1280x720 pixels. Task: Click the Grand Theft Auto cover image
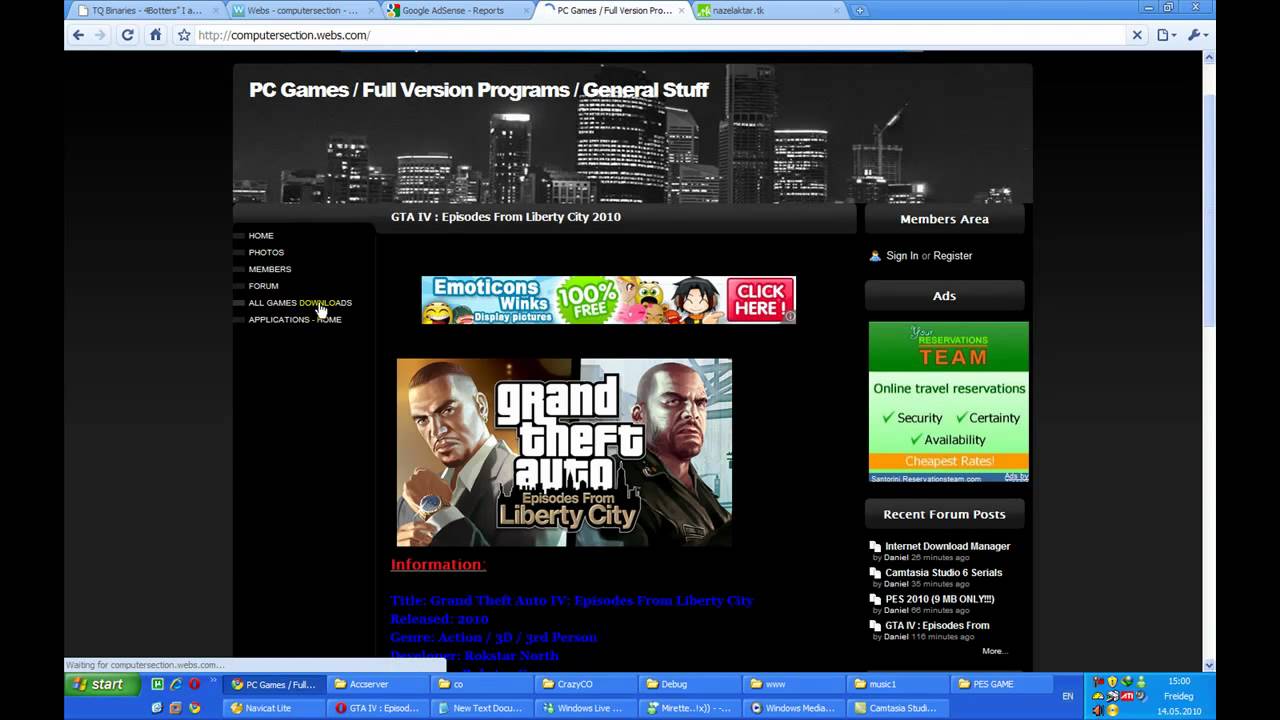[564, 452]
